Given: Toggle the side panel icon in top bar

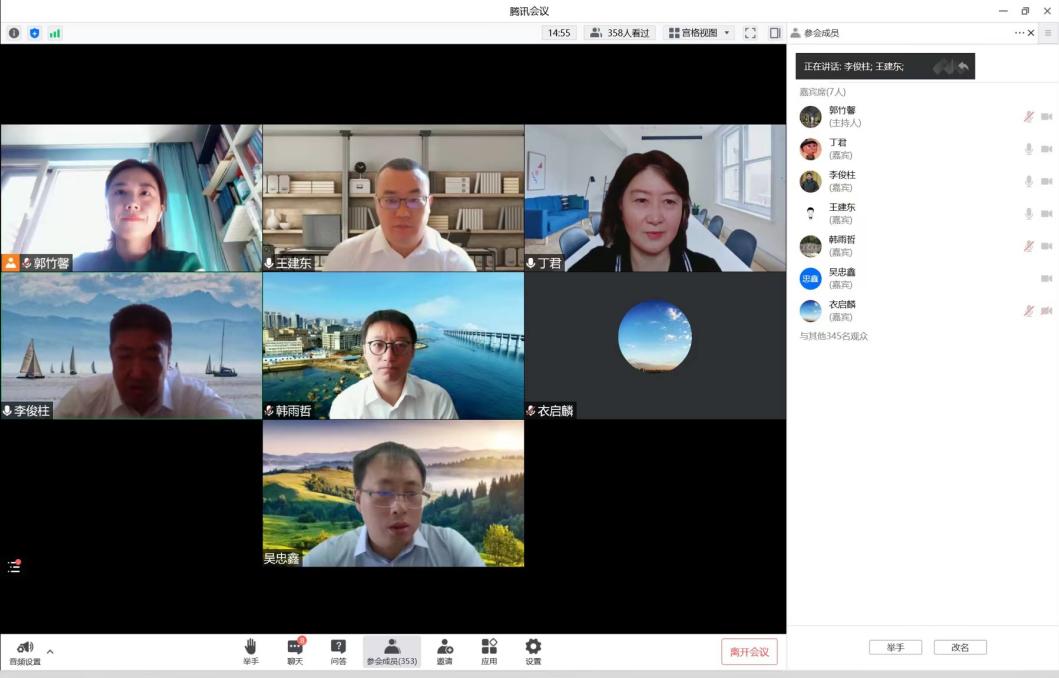Looking at the screenshot, I should pos(774,33).
